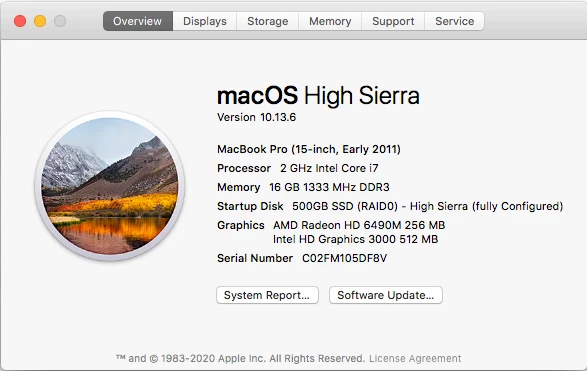
Task: Open the License Agreement link
Action: (x=415, y=358)
